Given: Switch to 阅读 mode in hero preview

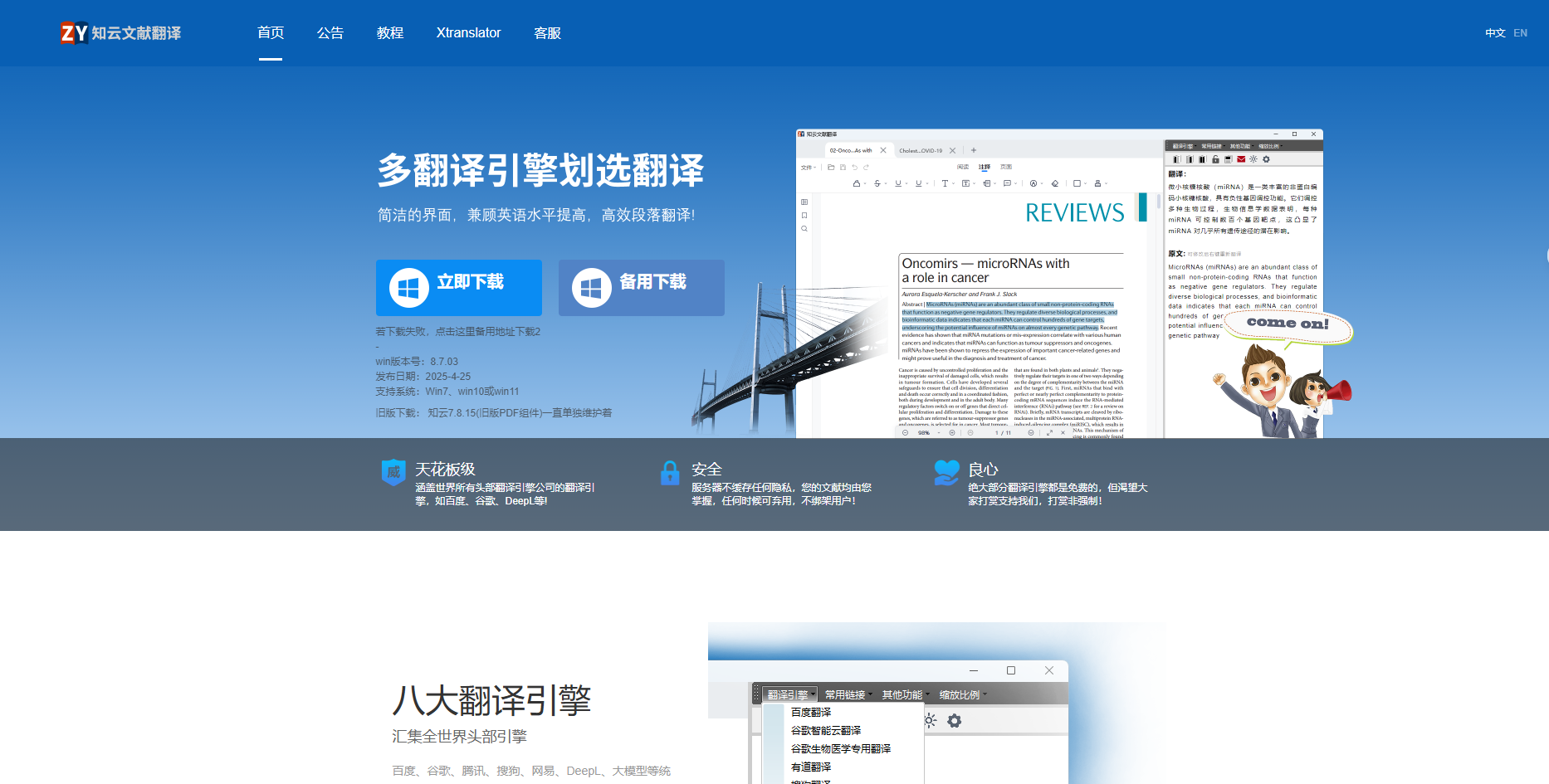Looking at the screenshot, I should [x=963, y=167].
